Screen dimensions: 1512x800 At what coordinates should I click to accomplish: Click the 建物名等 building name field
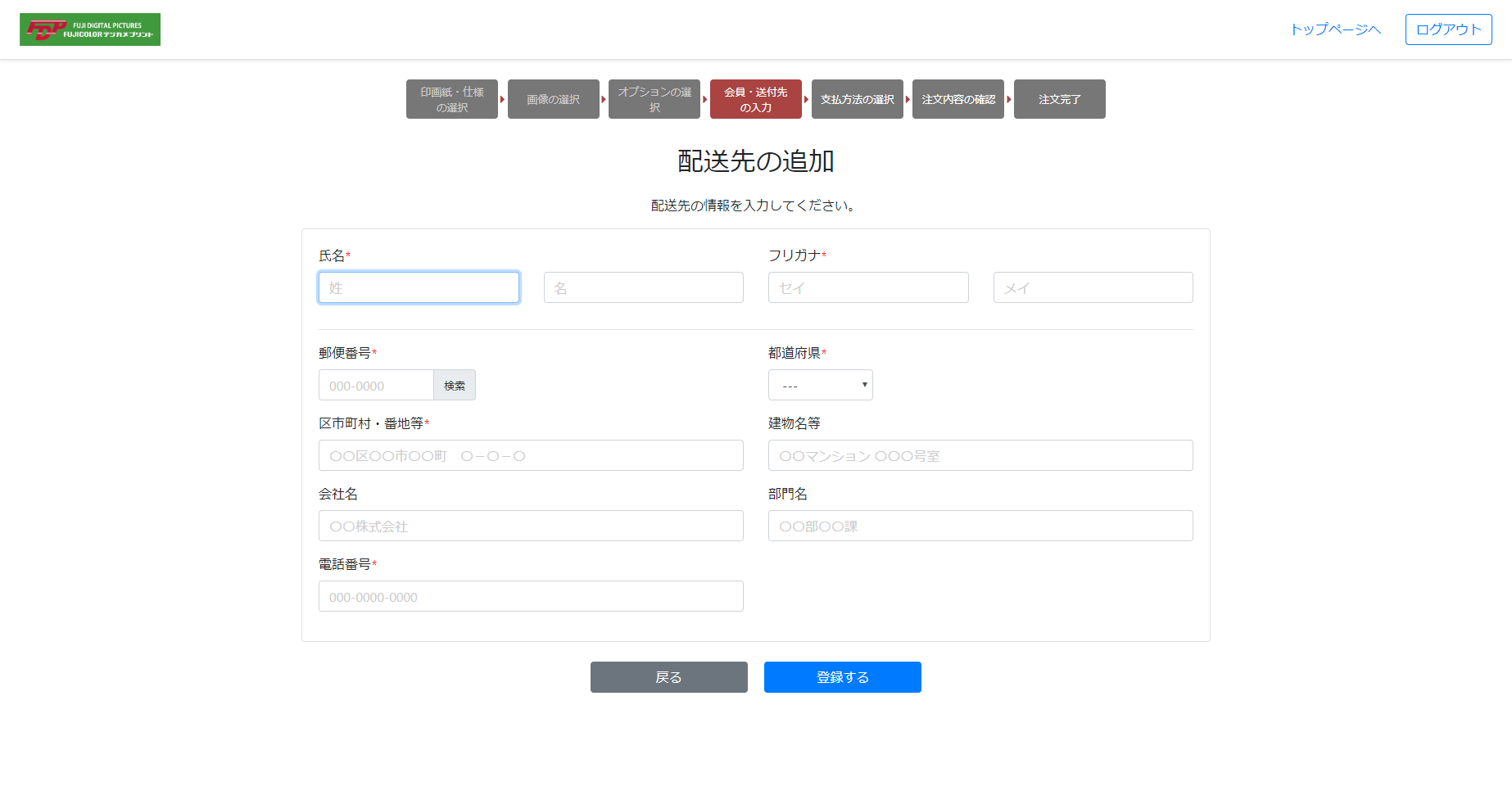pos(980,455)
